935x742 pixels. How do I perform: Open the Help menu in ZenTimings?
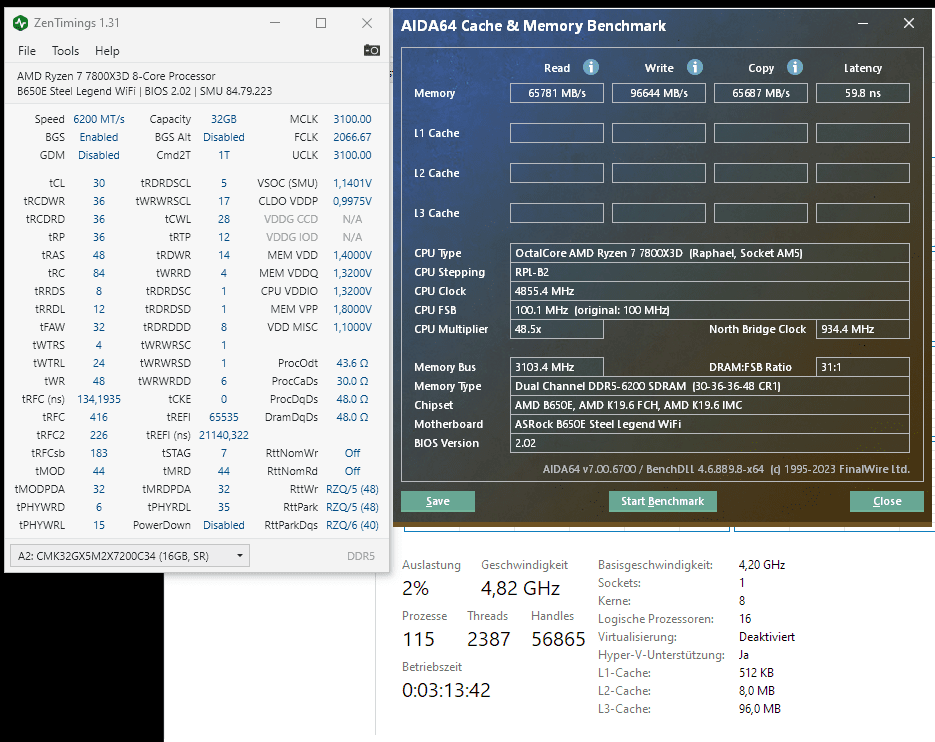[107, 51]
